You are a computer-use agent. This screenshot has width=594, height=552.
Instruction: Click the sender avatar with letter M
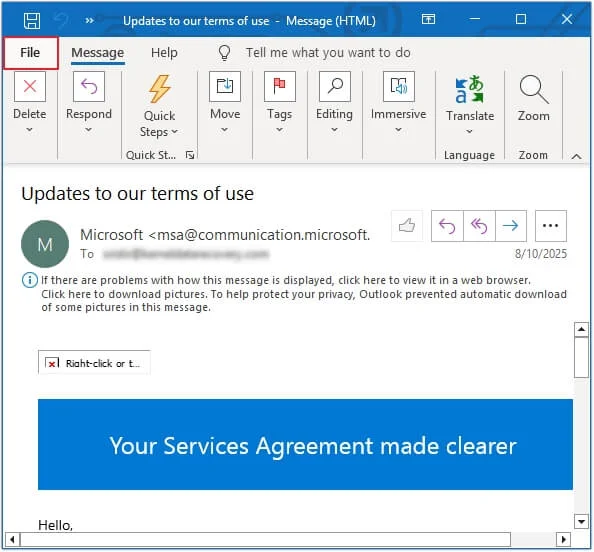[x=45, y=244]
